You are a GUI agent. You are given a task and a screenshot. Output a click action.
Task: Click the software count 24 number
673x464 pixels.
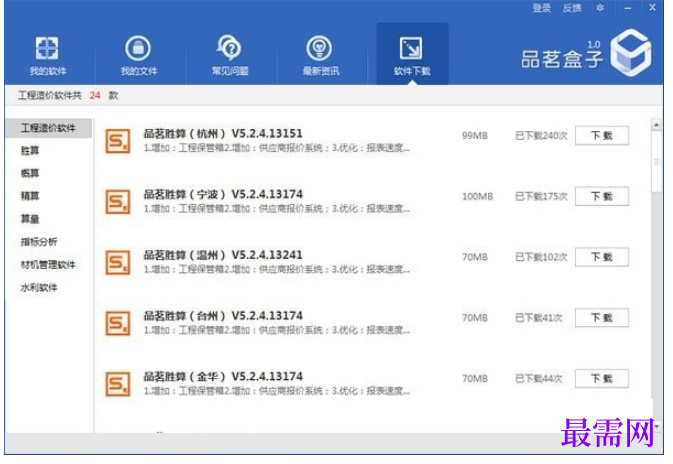point(95,95)
